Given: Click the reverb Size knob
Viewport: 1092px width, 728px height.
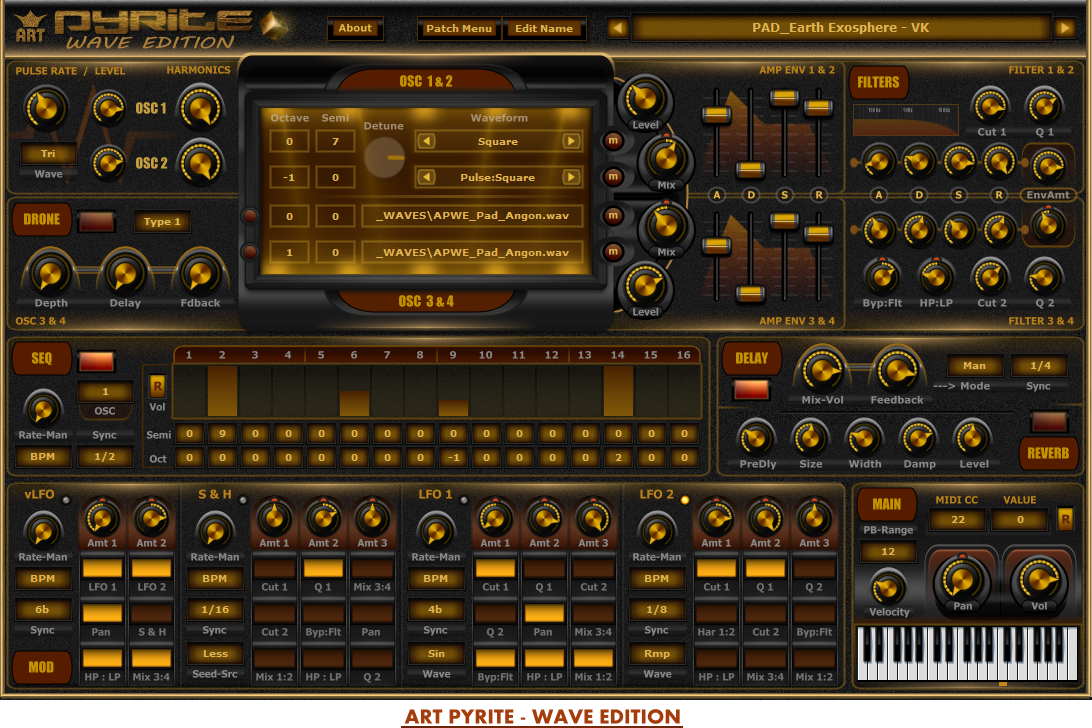Looking at the screenshot, I should pyautogui.click(x=810, y=436).
